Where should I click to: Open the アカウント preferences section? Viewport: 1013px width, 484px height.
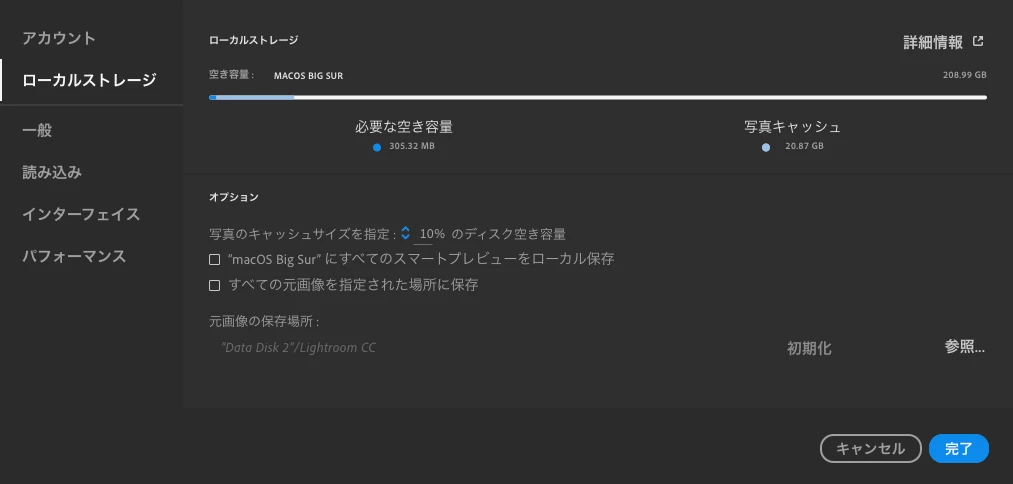(59, 38)
